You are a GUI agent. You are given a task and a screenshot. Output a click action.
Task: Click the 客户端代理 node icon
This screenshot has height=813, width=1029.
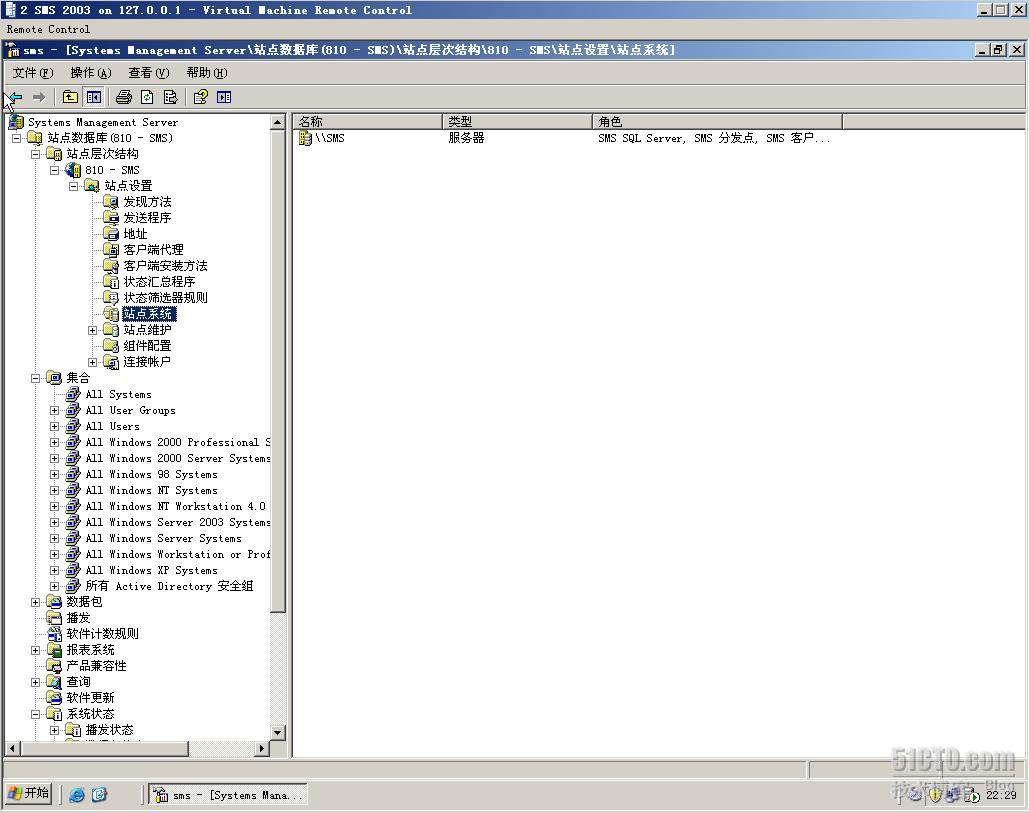click(111, 249)
